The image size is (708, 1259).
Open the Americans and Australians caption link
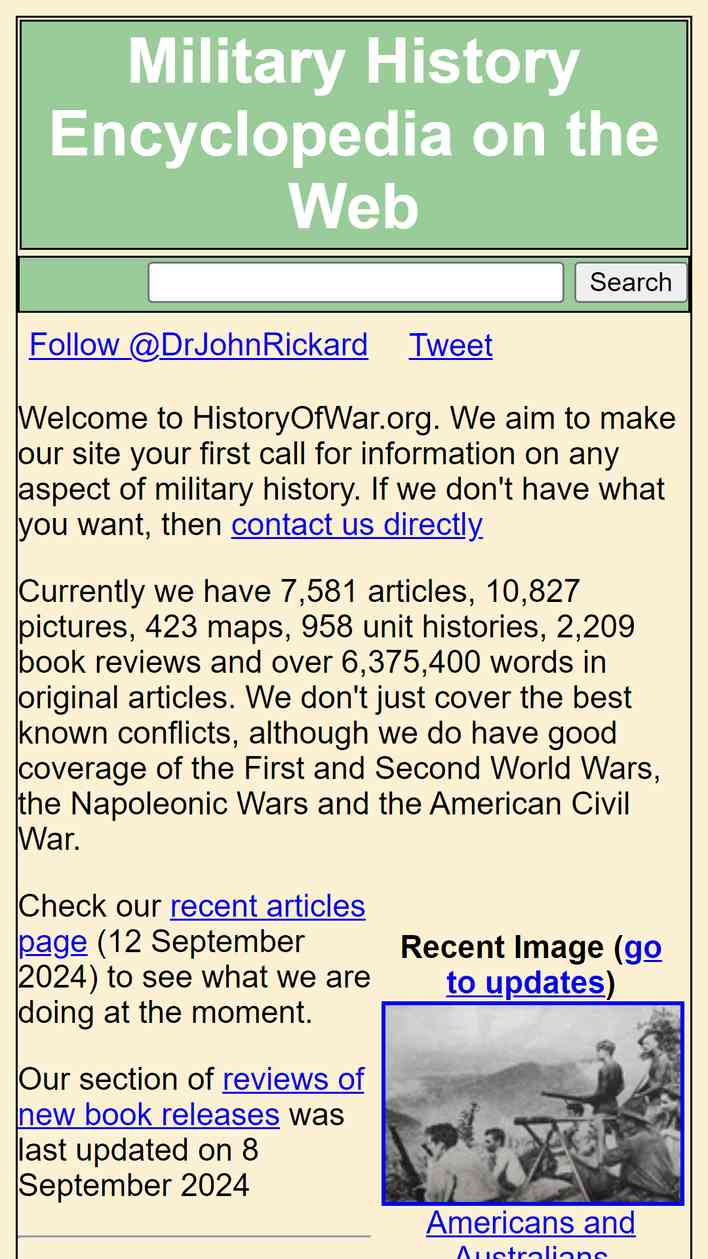pos(531,1234)
